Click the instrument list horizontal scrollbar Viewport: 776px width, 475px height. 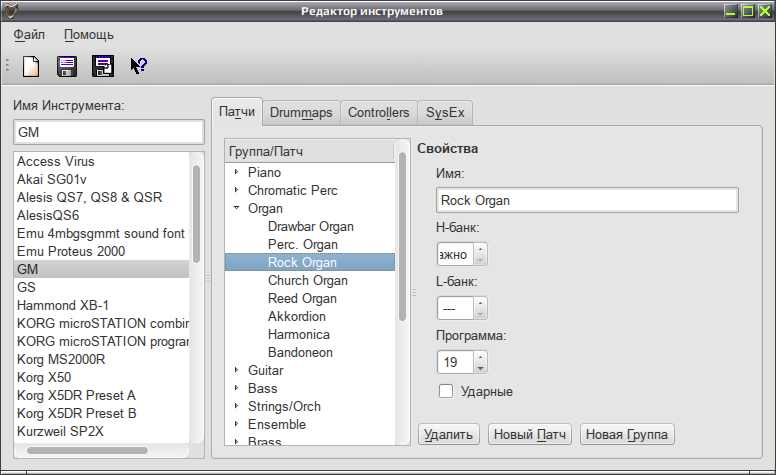pos(101,450)
